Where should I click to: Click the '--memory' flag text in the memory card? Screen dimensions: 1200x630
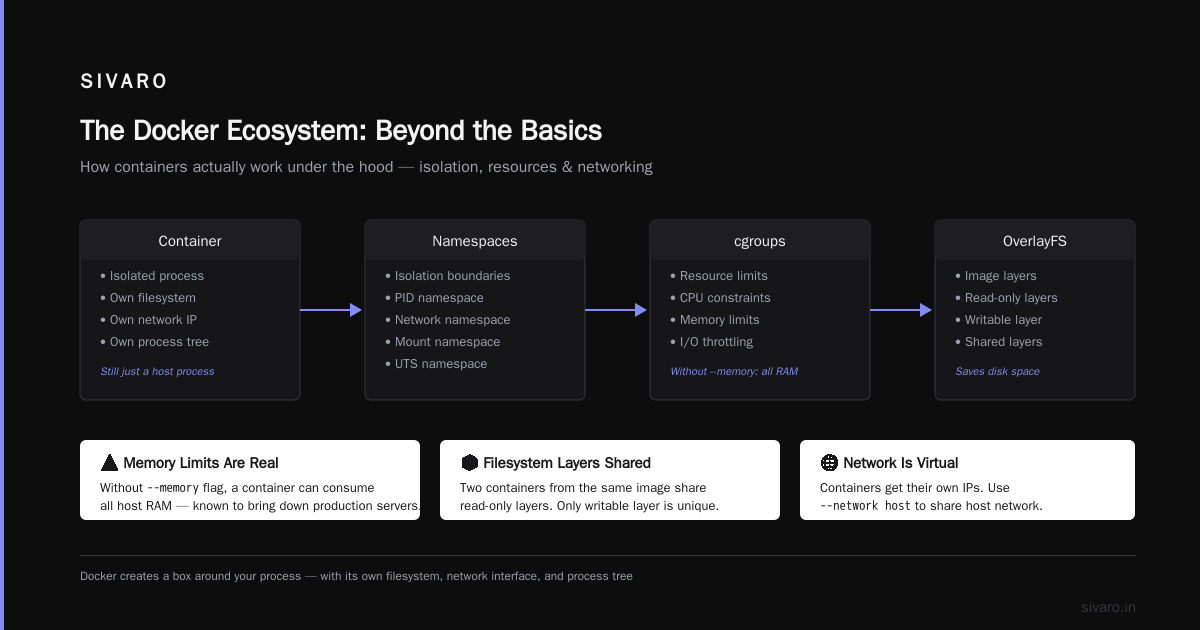click(173, 488)
